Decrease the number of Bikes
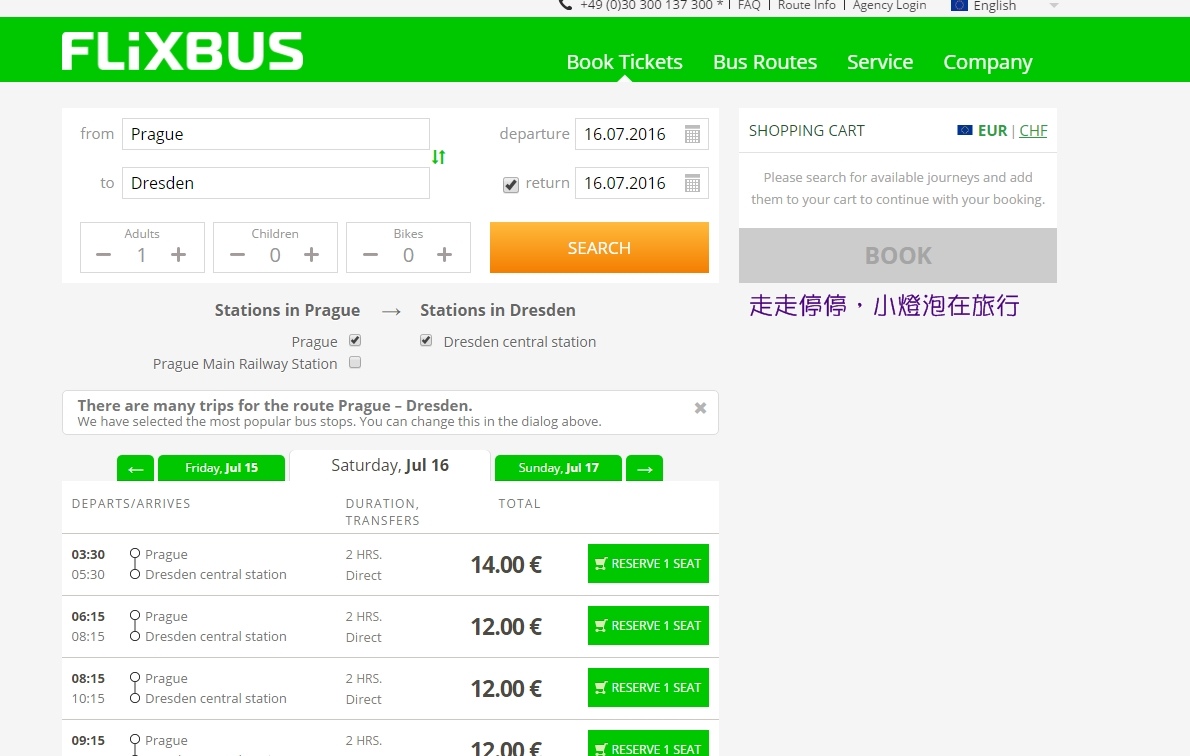Screen dimensions: 1190x756 point(370,255)
